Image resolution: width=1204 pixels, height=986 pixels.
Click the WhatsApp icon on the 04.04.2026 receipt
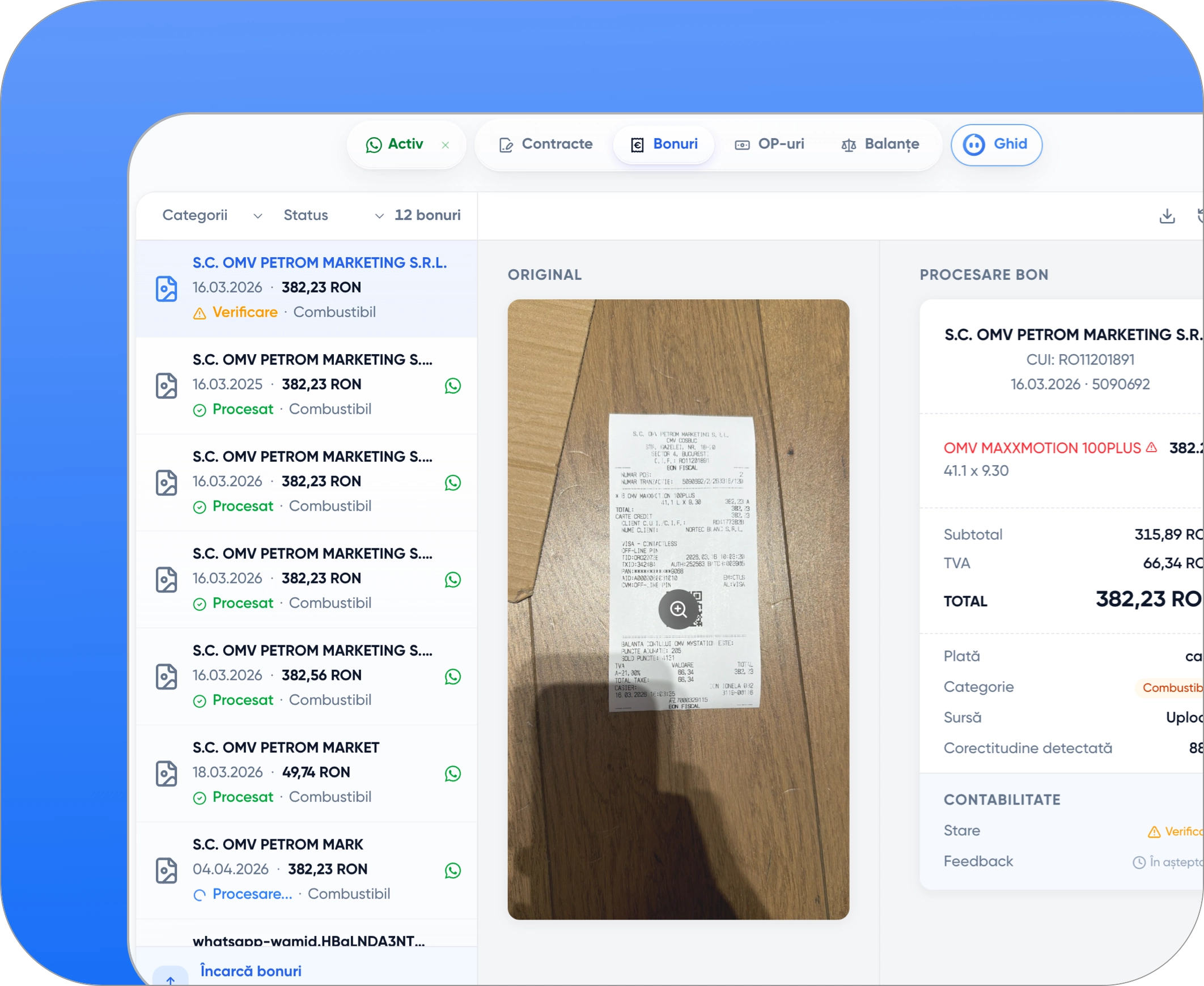click(x=453, y=870)
